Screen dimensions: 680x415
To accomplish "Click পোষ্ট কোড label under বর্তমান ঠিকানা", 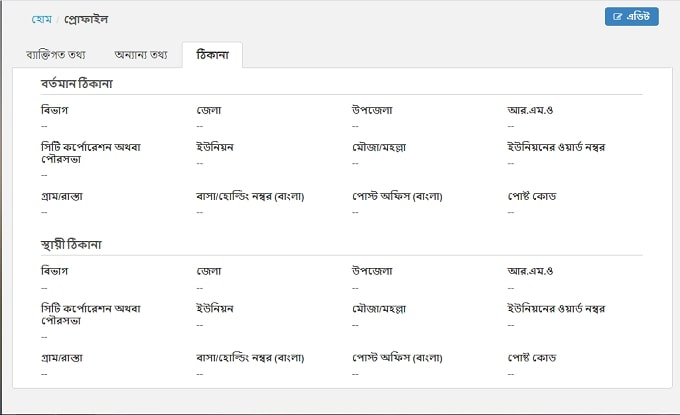I will pos(532,196).
